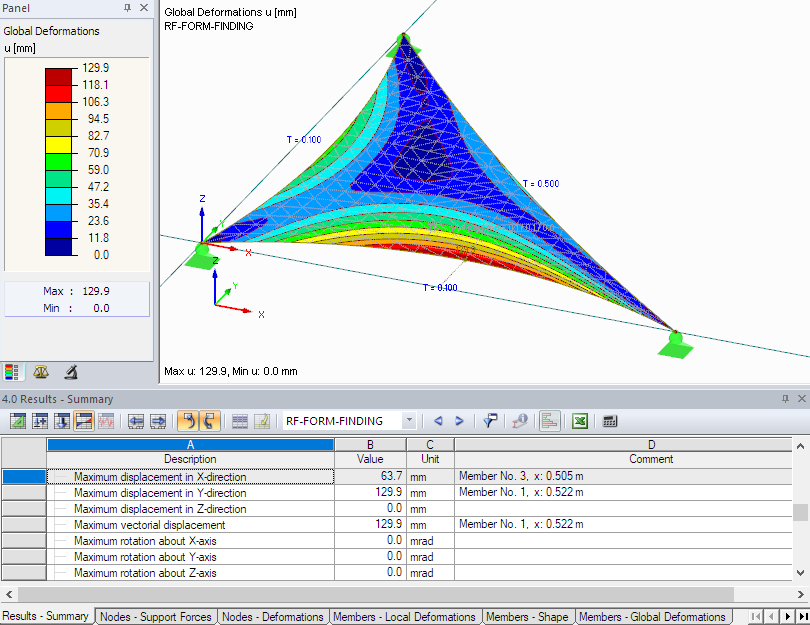810x625 pixels.
Task: Close the 4.0 Results - Summary table
Action: tap(802, 398)
